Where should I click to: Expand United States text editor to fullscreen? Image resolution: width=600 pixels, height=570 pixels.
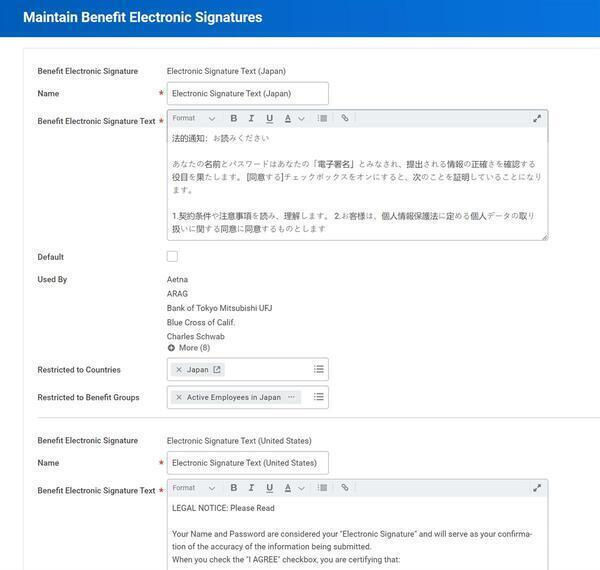pos(537,488)
